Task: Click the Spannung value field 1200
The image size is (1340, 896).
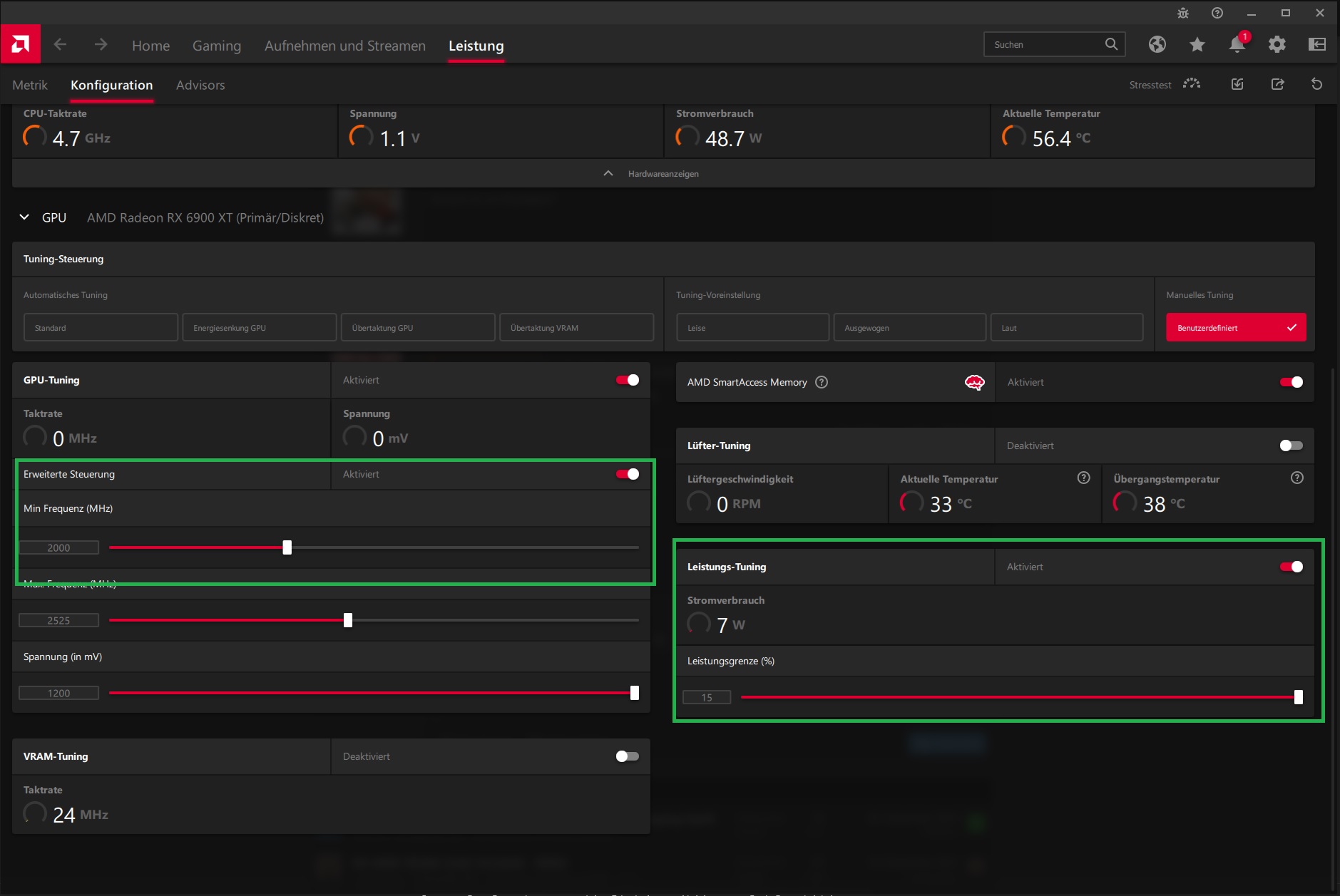Action: click(58, 693)
